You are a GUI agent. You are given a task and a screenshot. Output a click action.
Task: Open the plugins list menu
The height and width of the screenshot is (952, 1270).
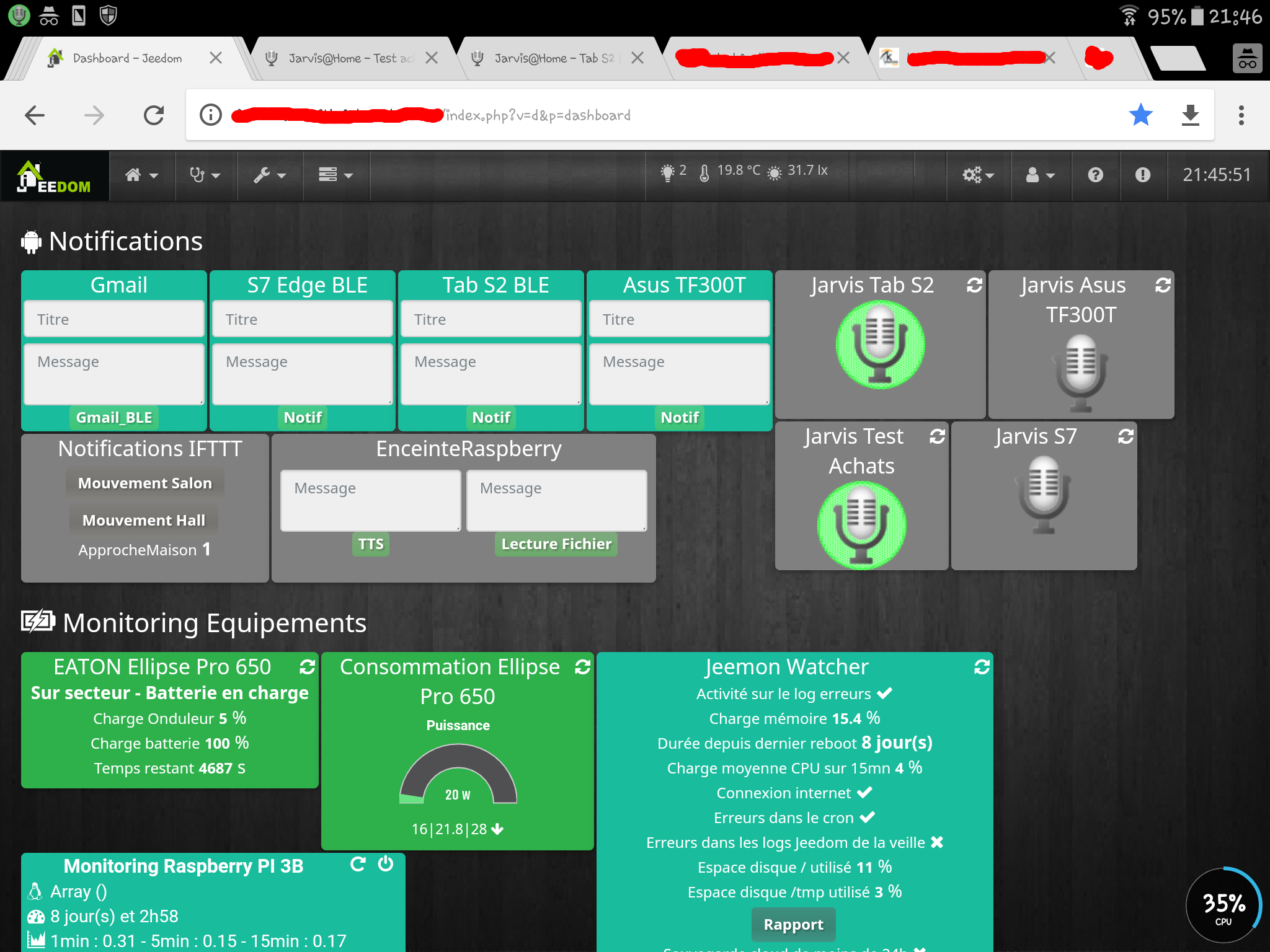335,175
